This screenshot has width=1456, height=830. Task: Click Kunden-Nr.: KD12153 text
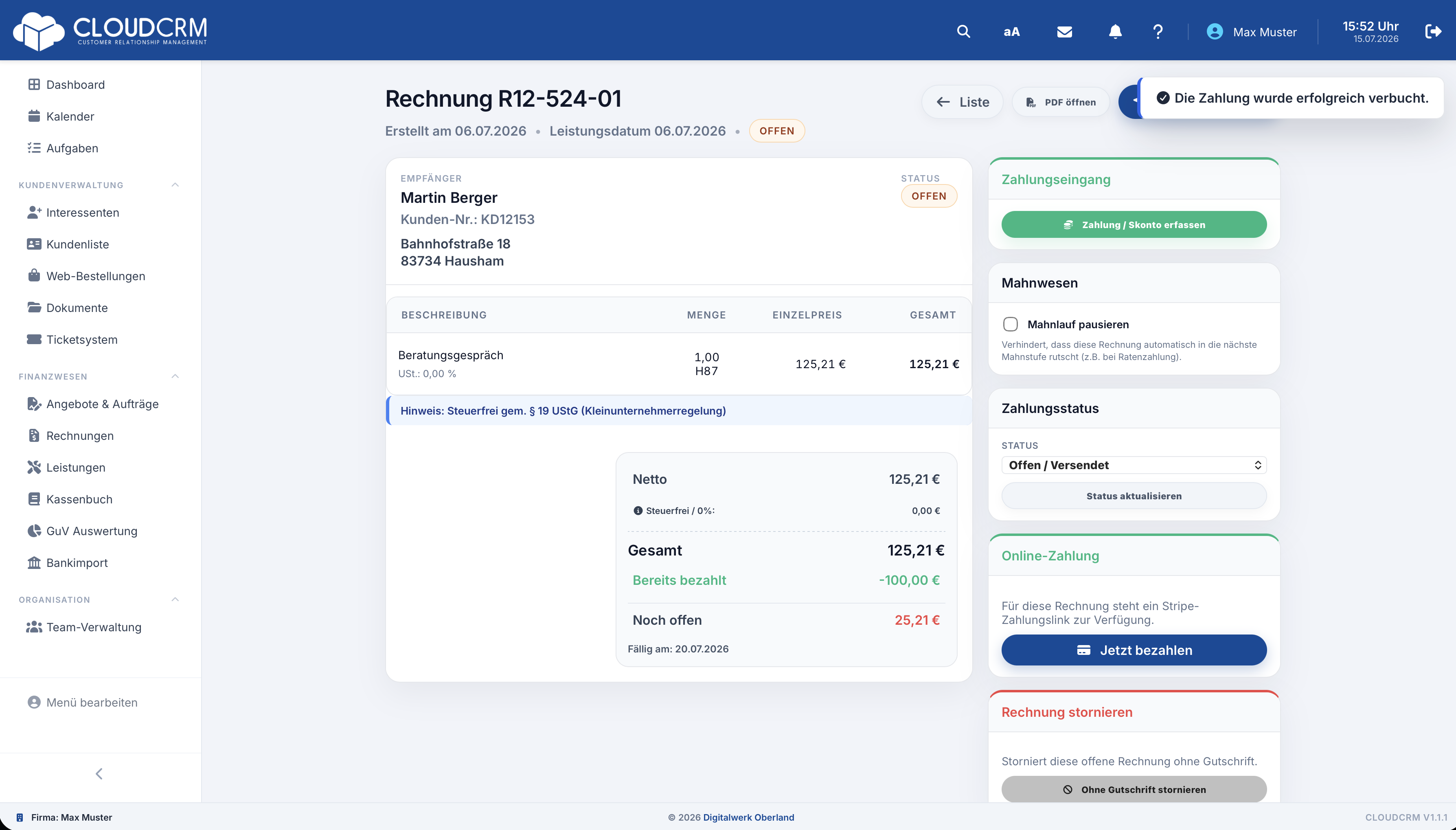[x=467, y=220]
